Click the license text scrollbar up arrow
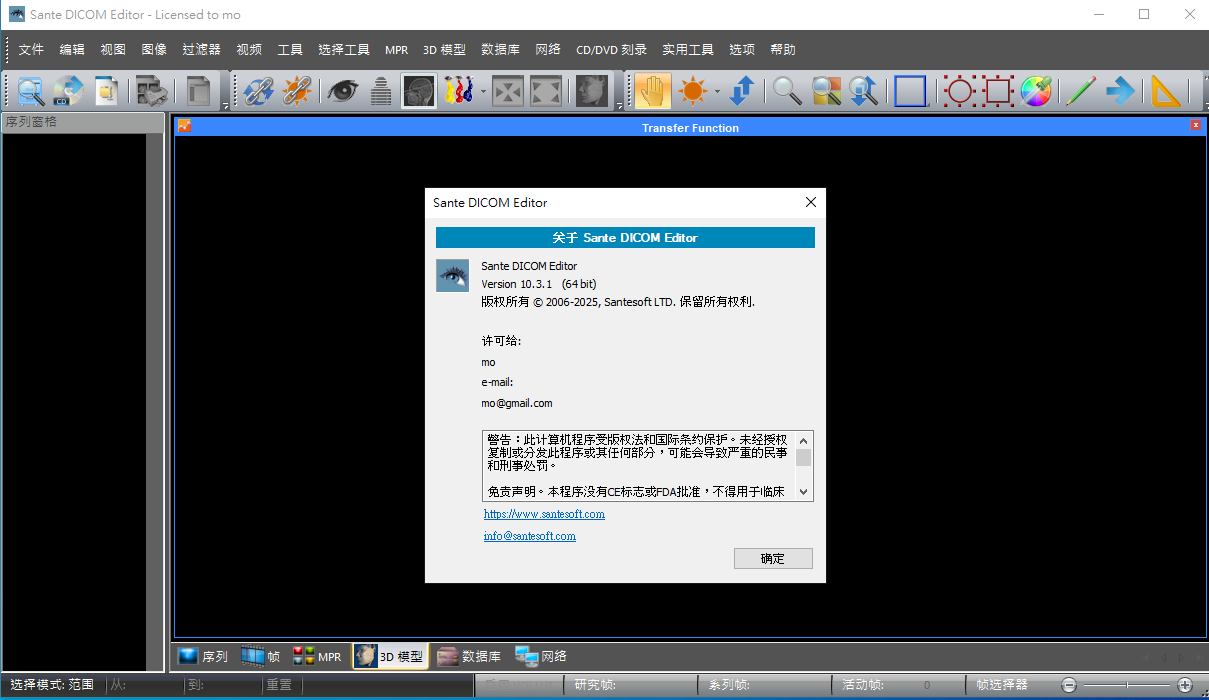1209x700 pixels. (804, 440)
